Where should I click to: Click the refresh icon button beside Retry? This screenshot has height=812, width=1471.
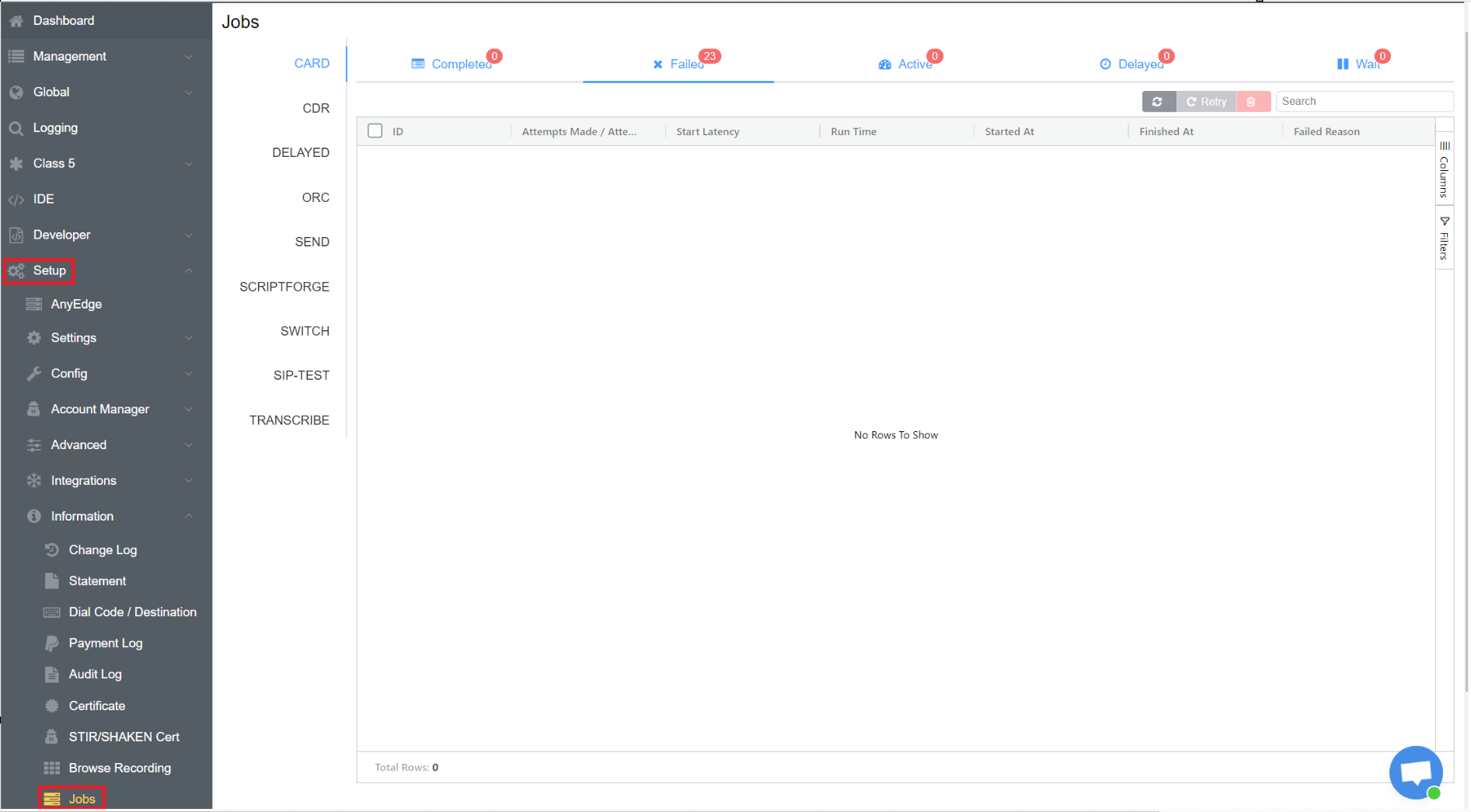click(x=1157, y=102)
